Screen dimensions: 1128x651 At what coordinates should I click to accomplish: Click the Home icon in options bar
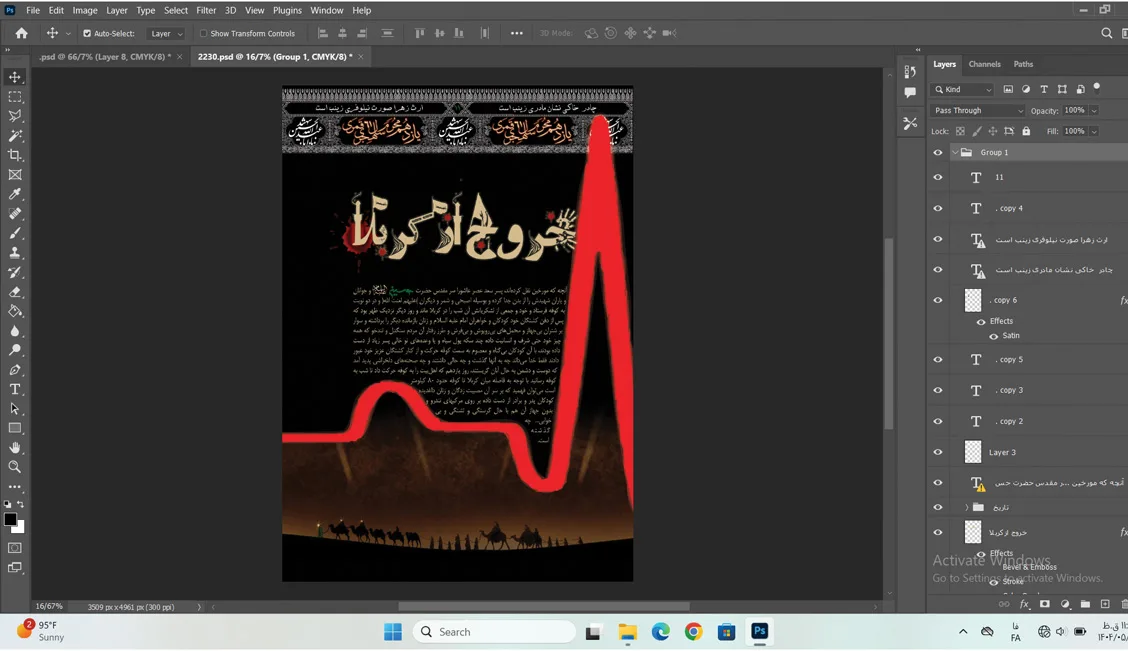tap(22, 33)
